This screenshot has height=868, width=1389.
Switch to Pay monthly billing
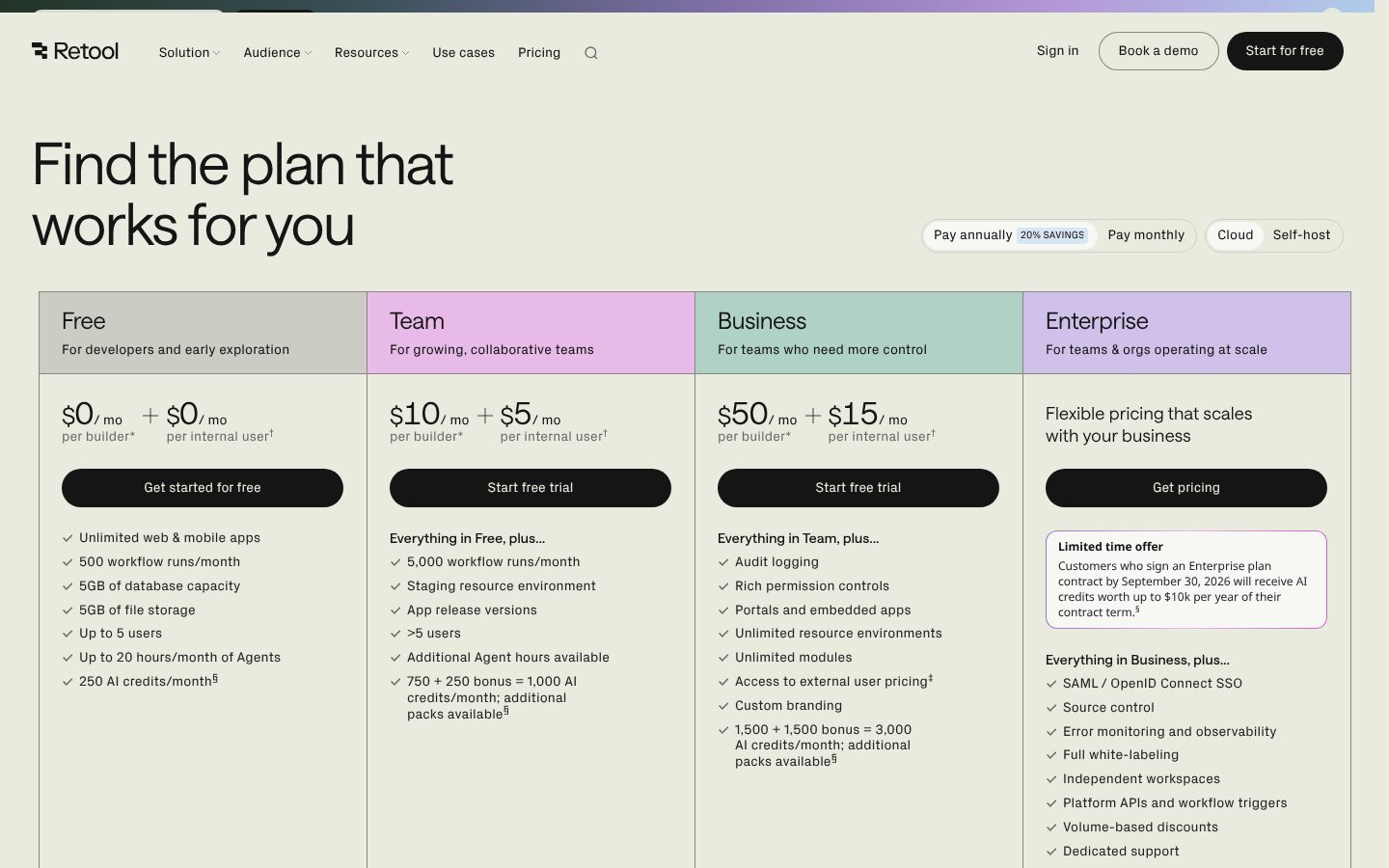[x=1146, y=235]
